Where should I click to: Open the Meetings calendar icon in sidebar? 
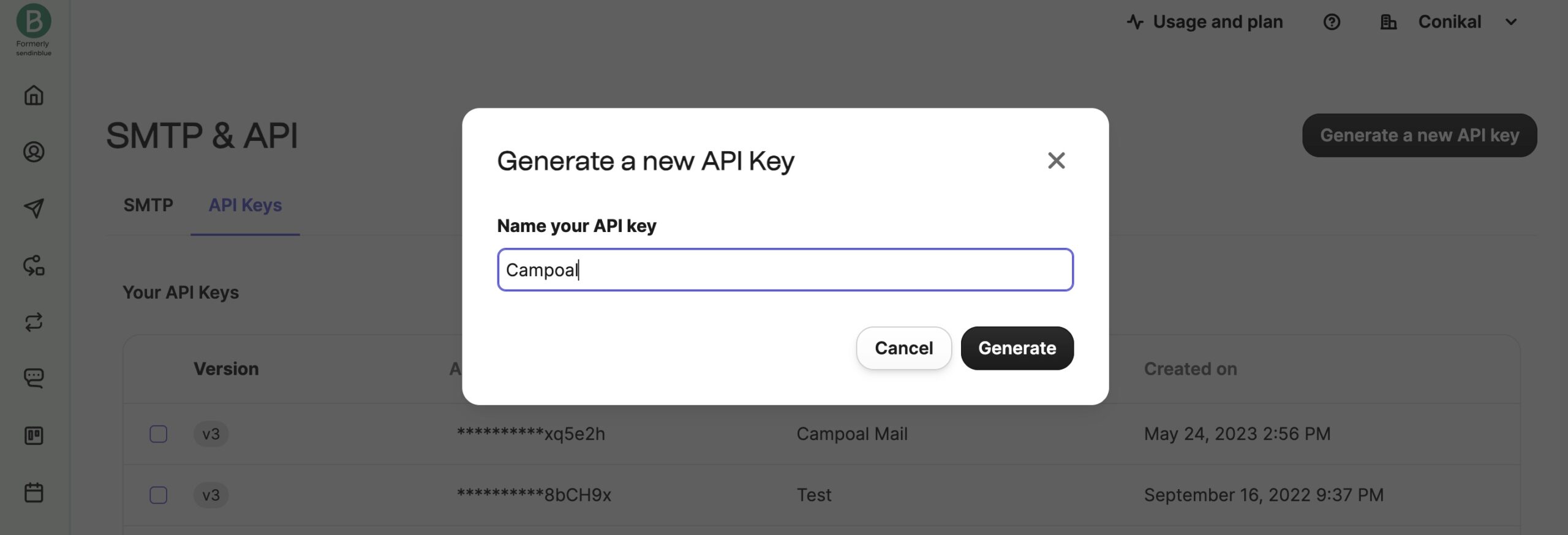click(x=34, y=492)
